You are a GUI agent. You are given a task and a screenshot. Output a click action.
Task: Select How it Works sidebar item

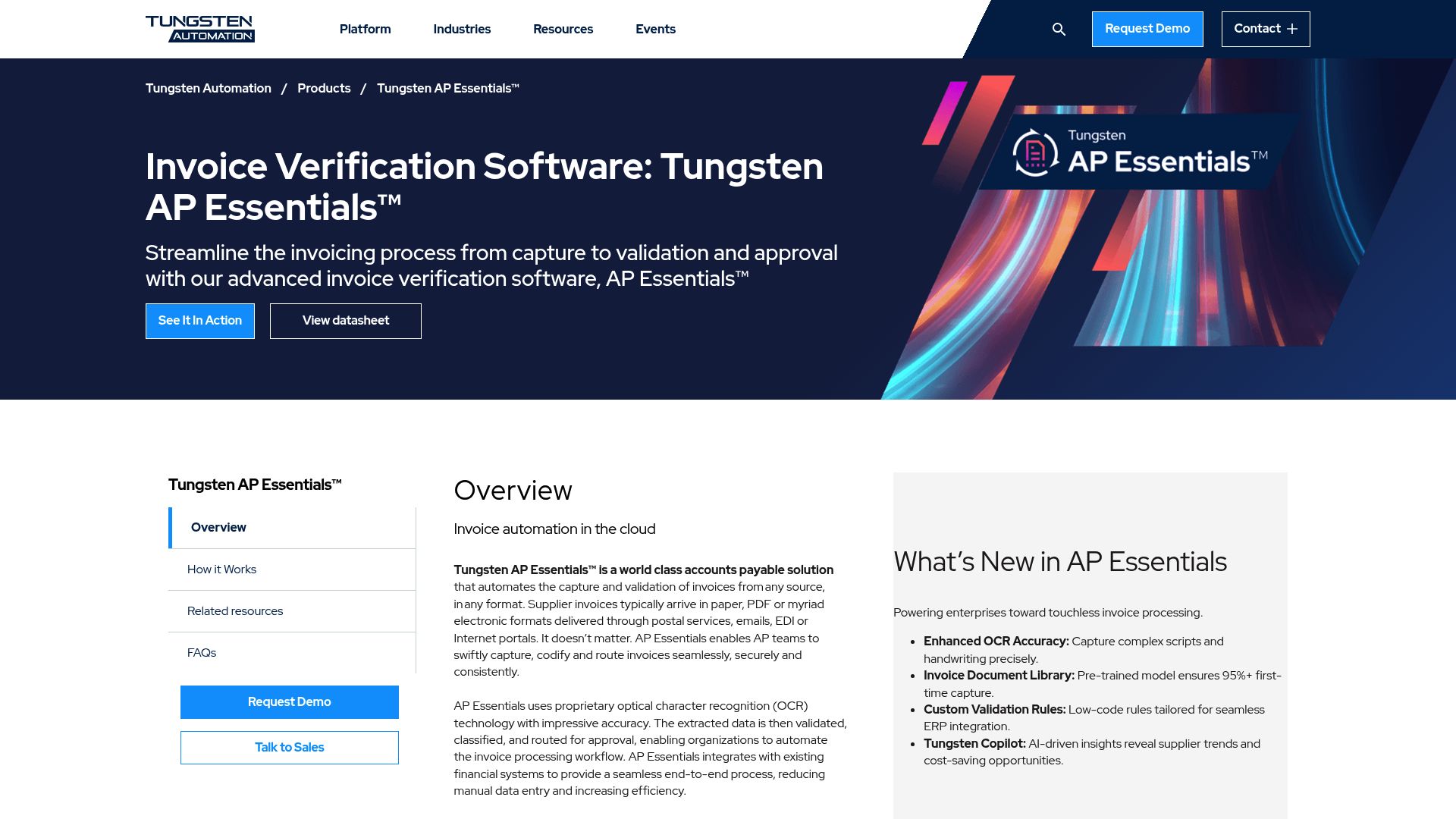coord(292,570)
